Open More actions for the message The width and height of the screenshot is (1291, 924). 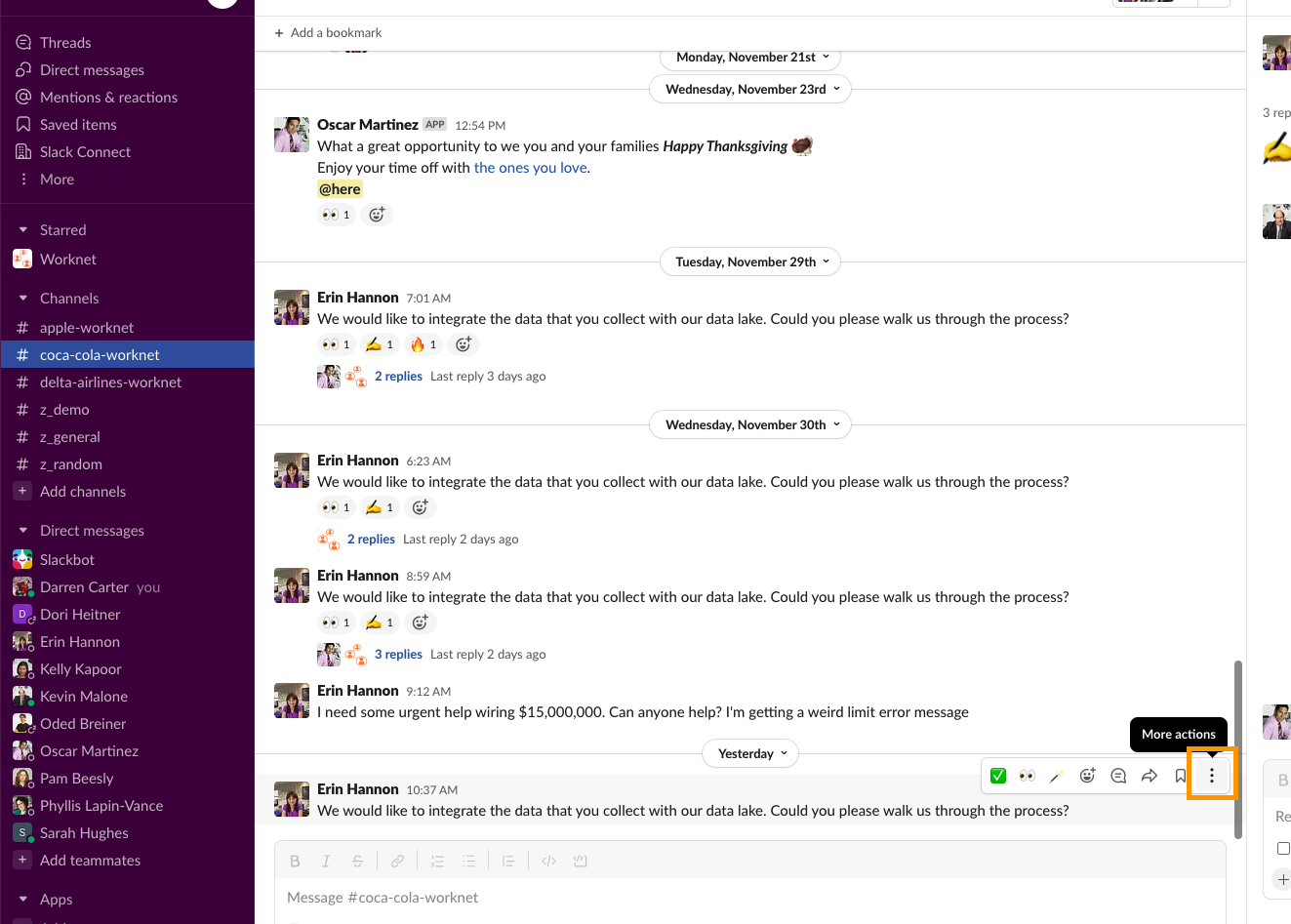(1212, 776)
